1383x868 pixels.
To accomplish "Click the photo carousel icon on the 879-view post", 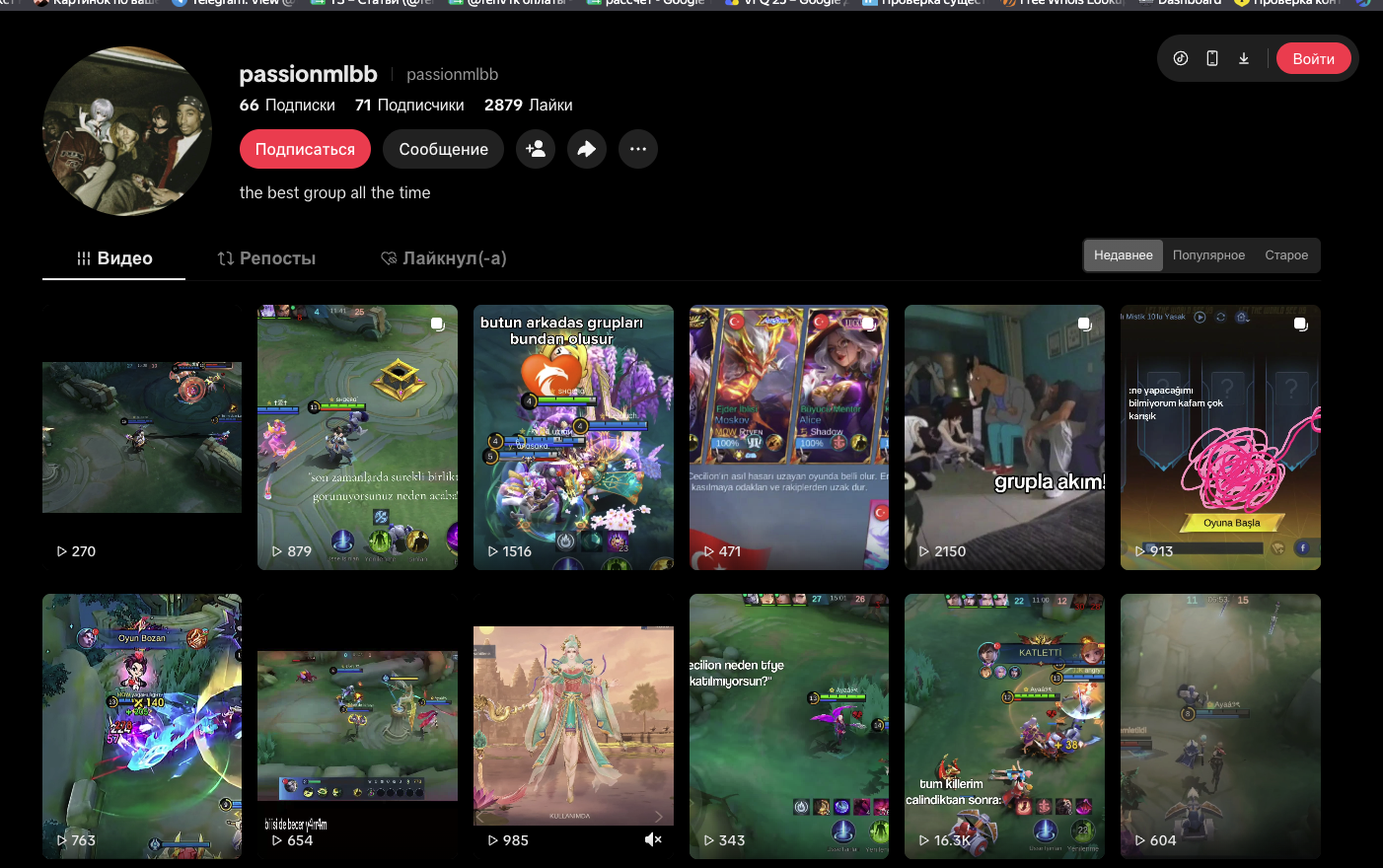I will [x=437, y=324].
